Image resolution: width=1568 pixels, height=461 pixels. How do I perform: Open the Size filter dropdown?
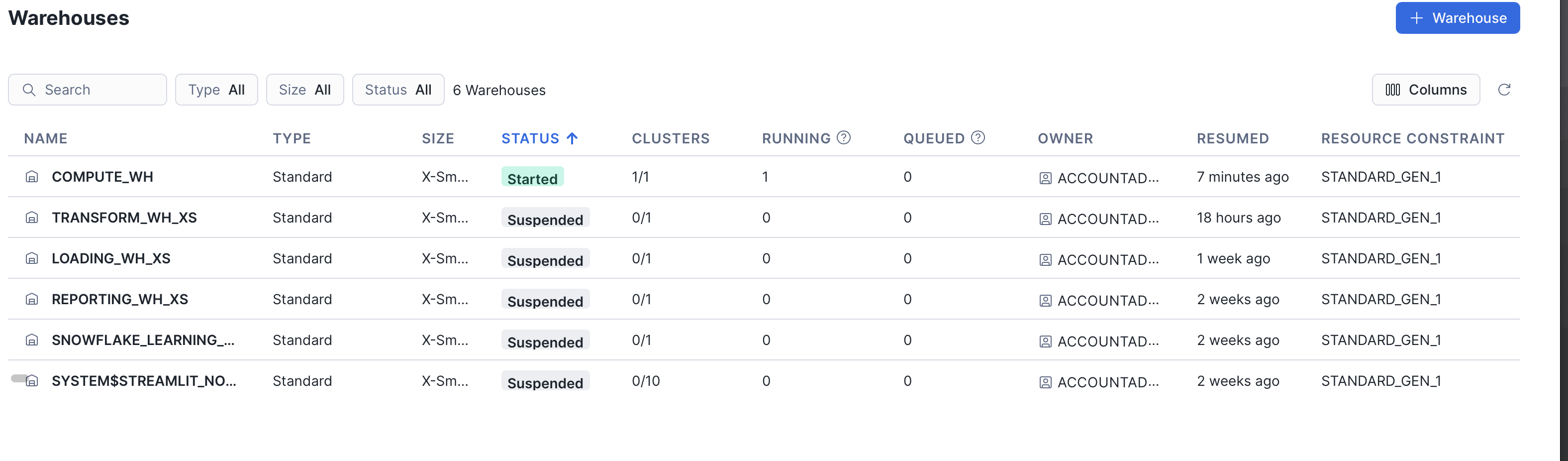click(x=304, y=90)
